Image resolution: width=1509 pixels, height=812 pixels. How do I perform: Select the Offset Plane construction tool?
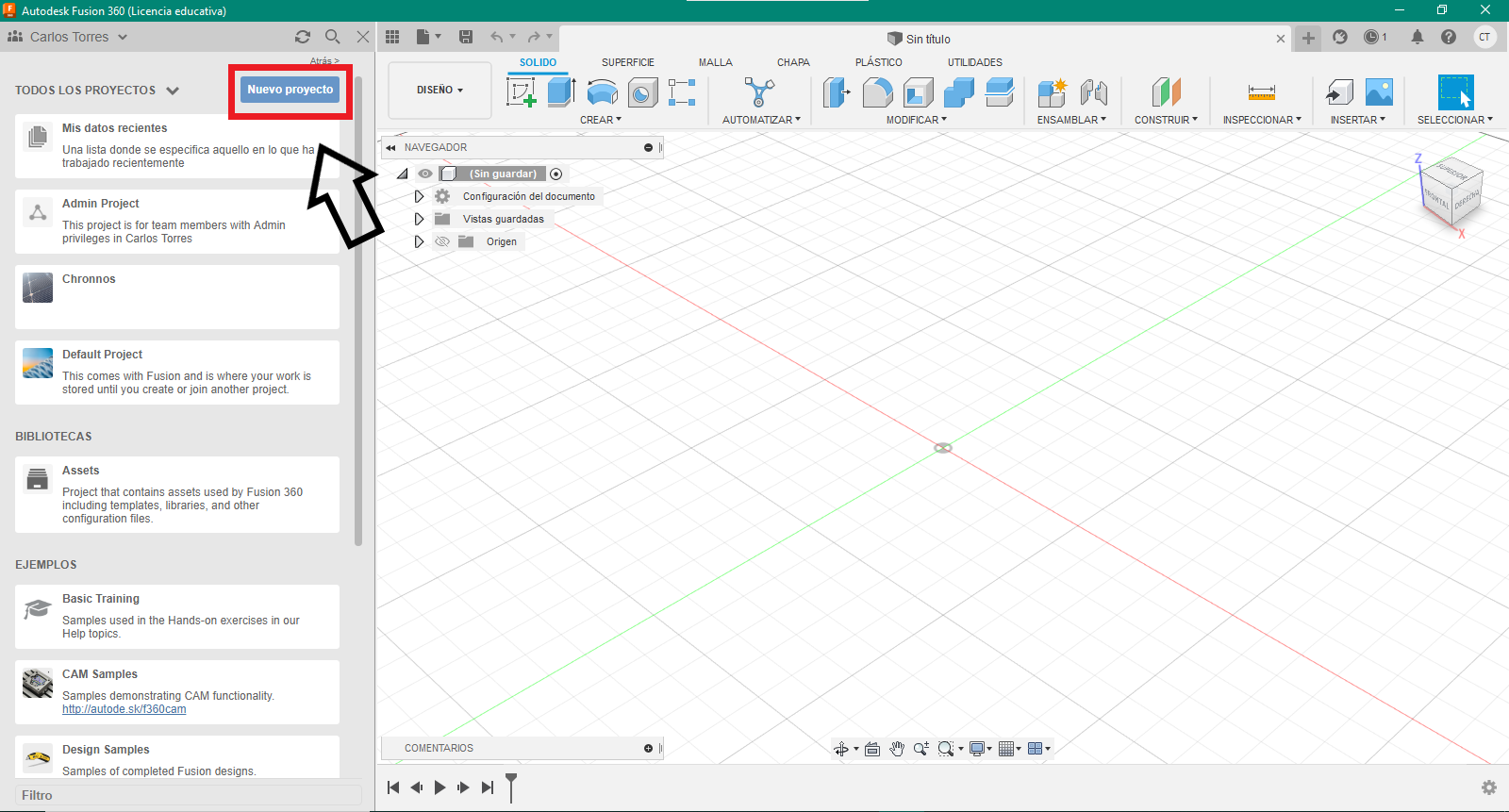(1166, 92)
